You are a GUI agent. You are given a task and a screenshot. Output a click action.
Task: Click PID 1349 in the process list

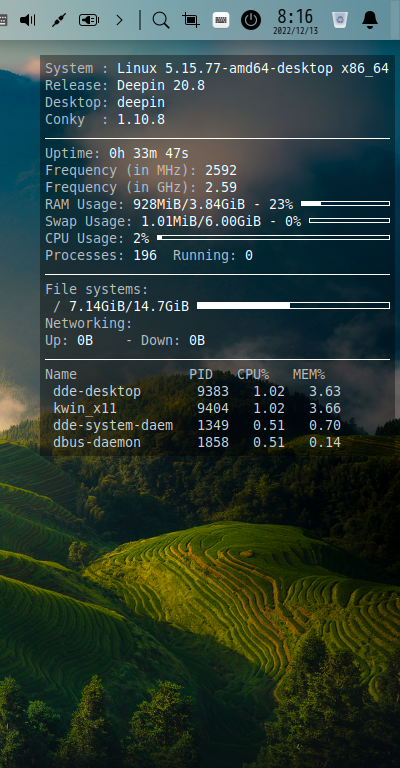pos(213,426)
